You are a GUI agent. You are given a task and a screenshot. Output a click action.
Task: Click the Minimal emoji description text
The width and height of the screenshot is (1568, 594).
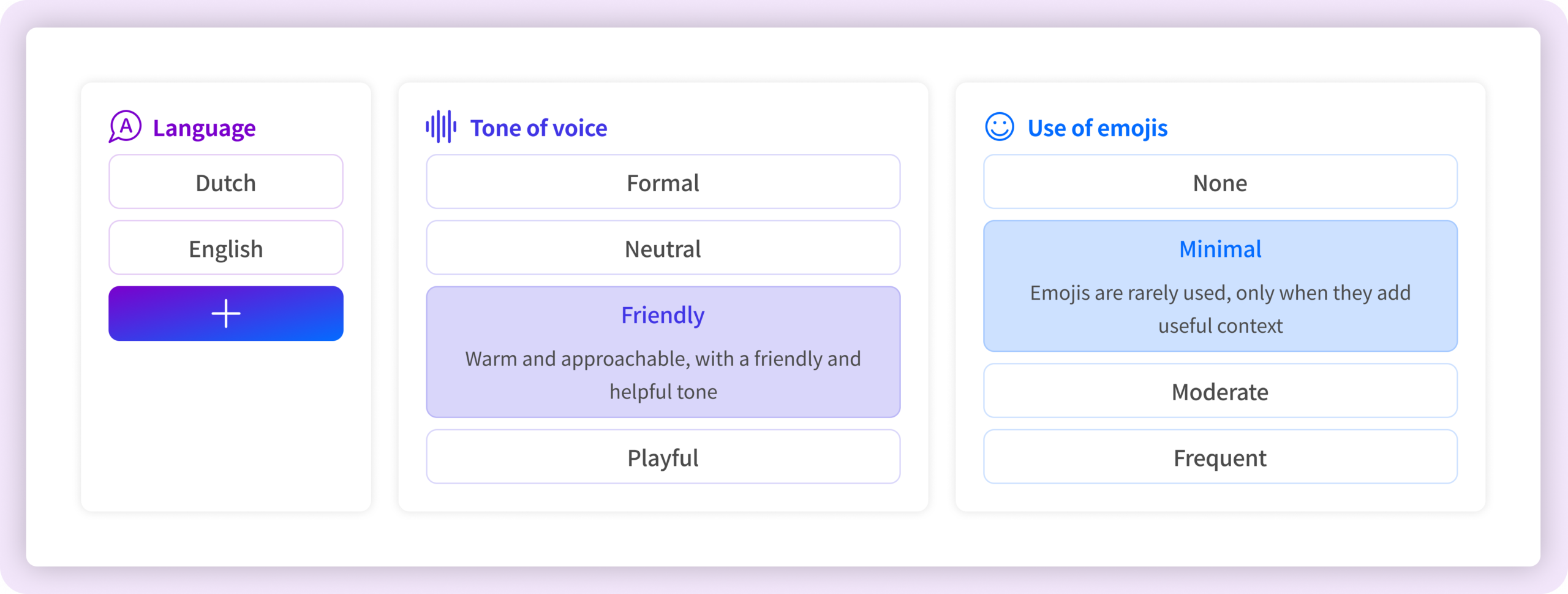(1219, 309)
